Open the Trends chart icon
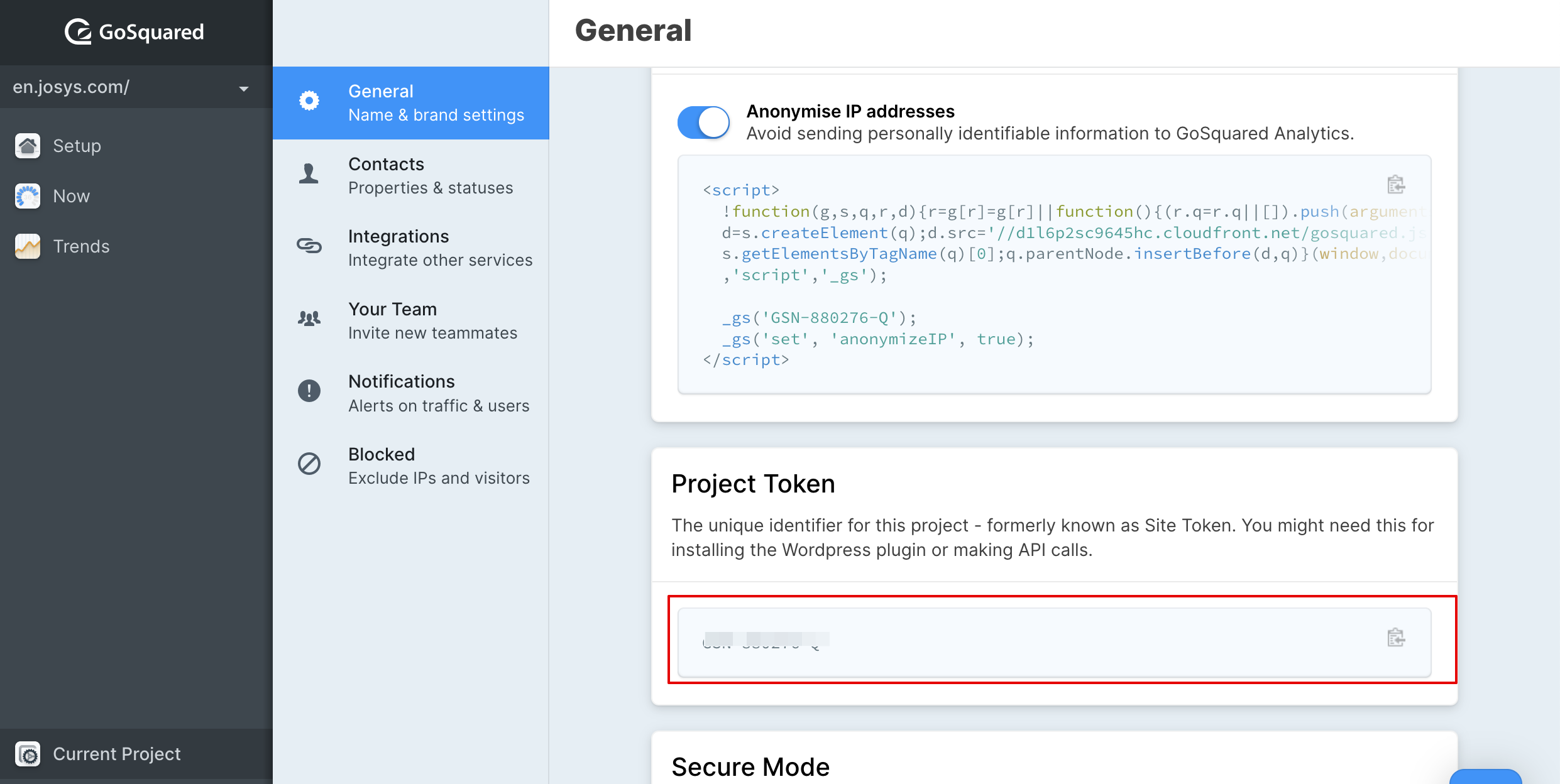Image resolution: width=1560 pixels, height=784 pixels. (28, 246)
